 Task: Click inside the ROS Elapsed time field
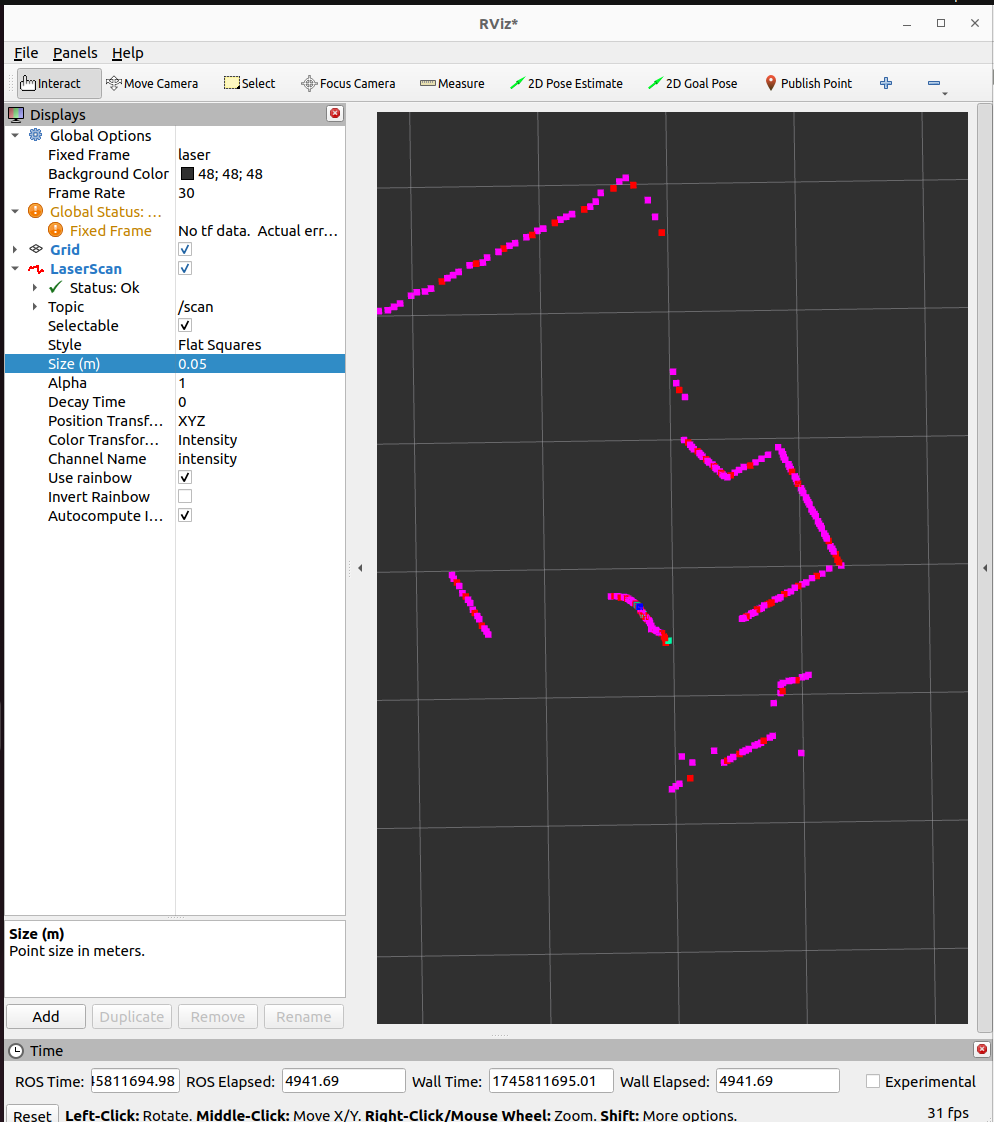(343, 1080)
